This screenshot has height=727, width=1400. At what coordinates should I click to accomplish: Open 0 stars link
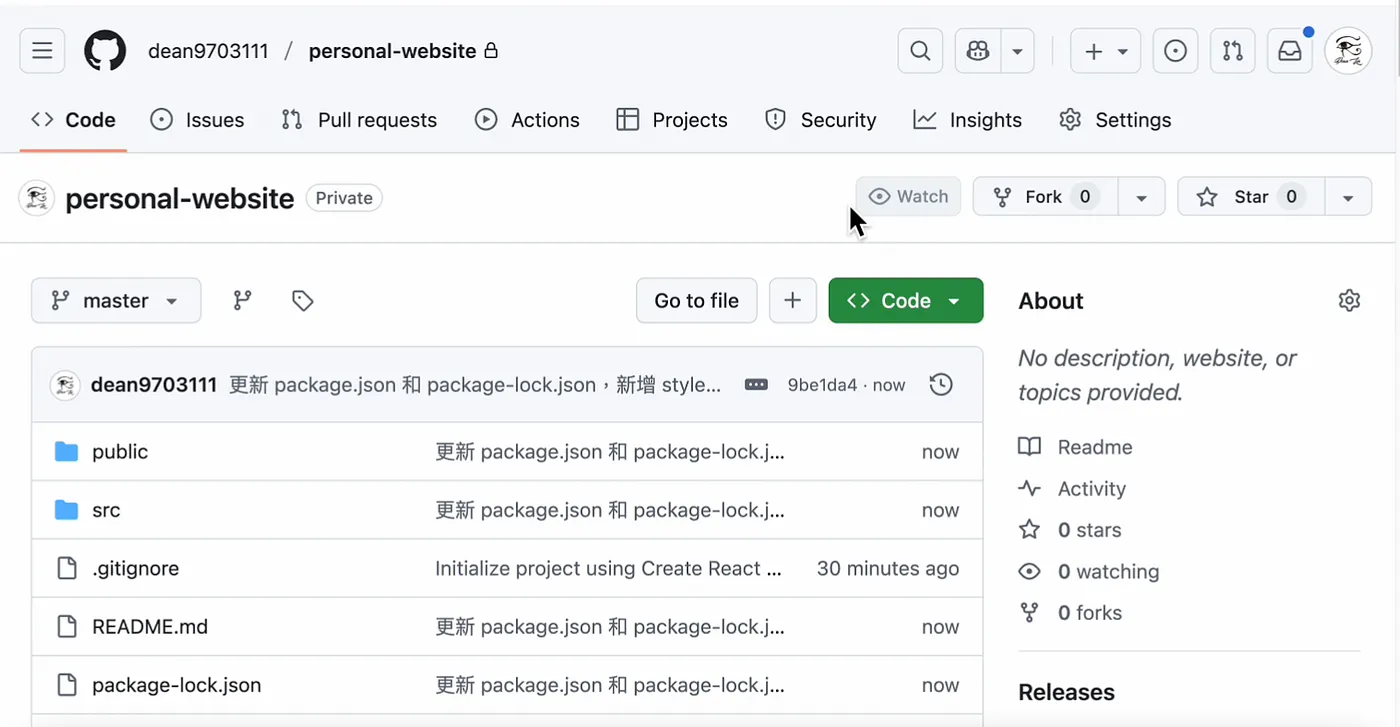click(1070, 530)
